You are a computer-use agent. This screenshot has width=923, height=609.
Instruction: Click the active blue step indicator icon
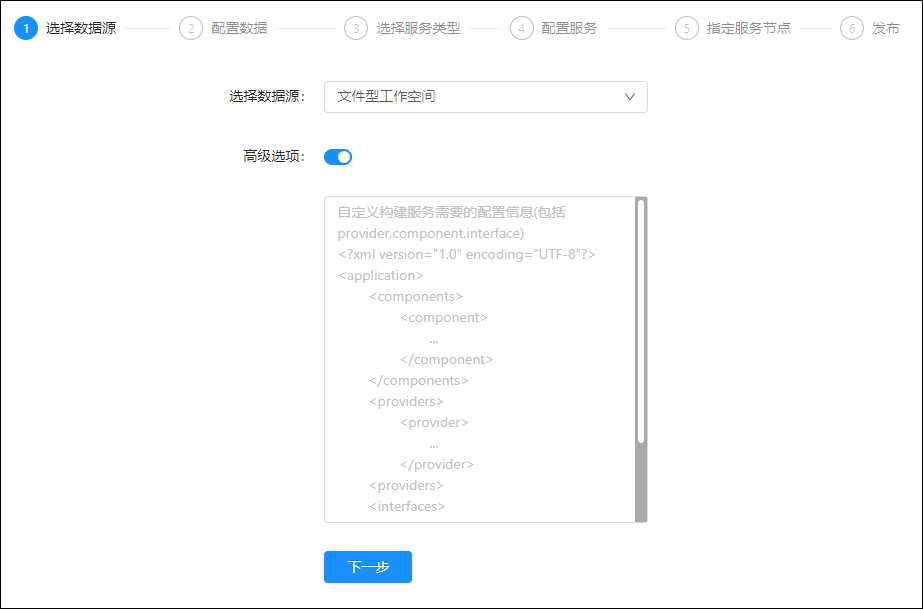click(25, 28)
